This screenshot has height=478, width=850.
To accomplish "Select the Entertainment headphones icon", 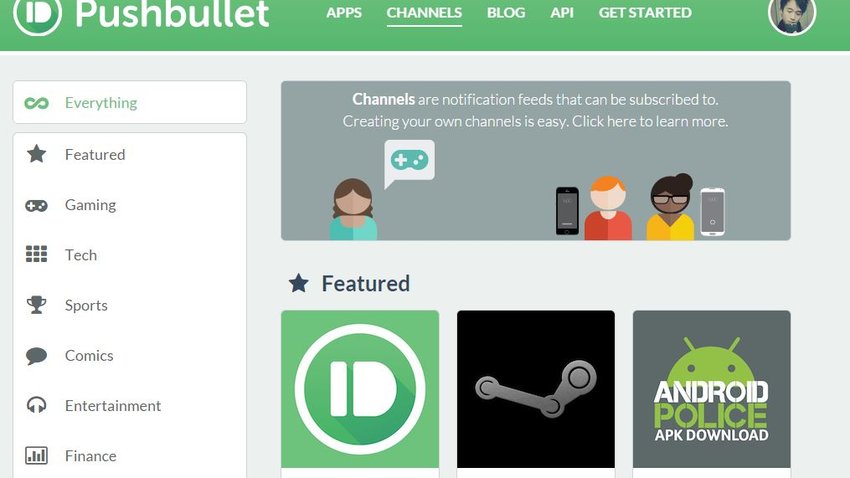I will pyautogui.click(x=36, y=405).
